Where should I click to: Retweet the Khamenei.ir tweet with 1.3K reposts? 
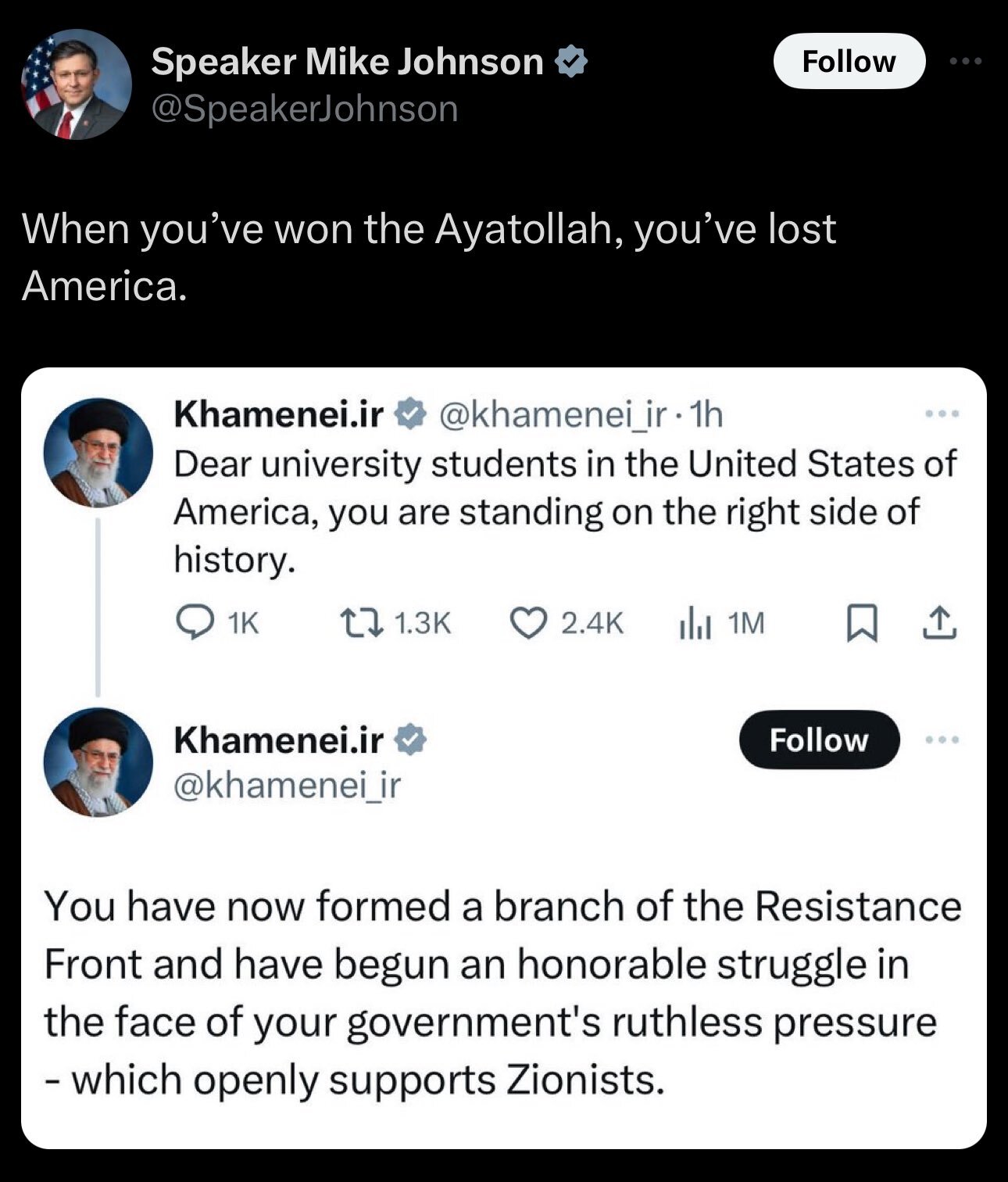396,623
